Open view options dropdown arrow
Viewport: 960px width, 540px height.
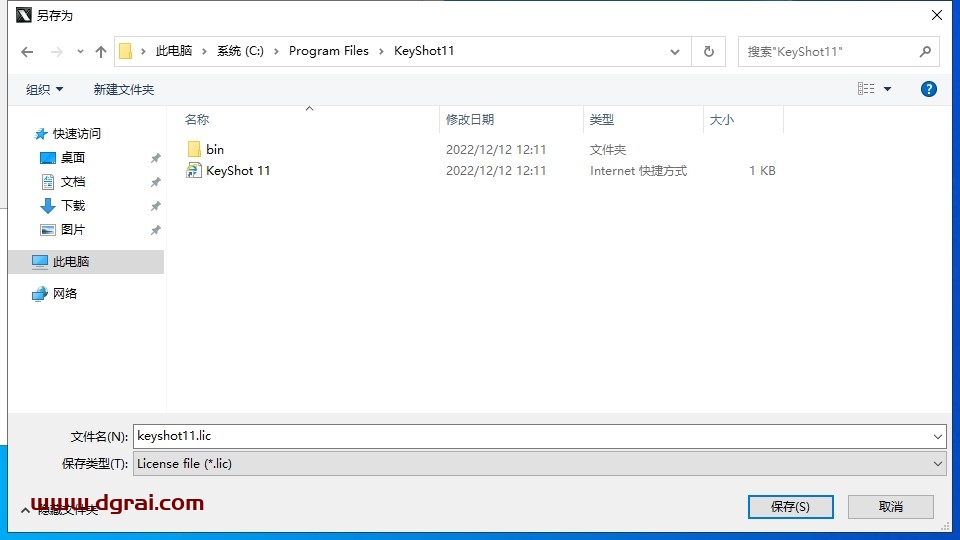pos(887,89)
